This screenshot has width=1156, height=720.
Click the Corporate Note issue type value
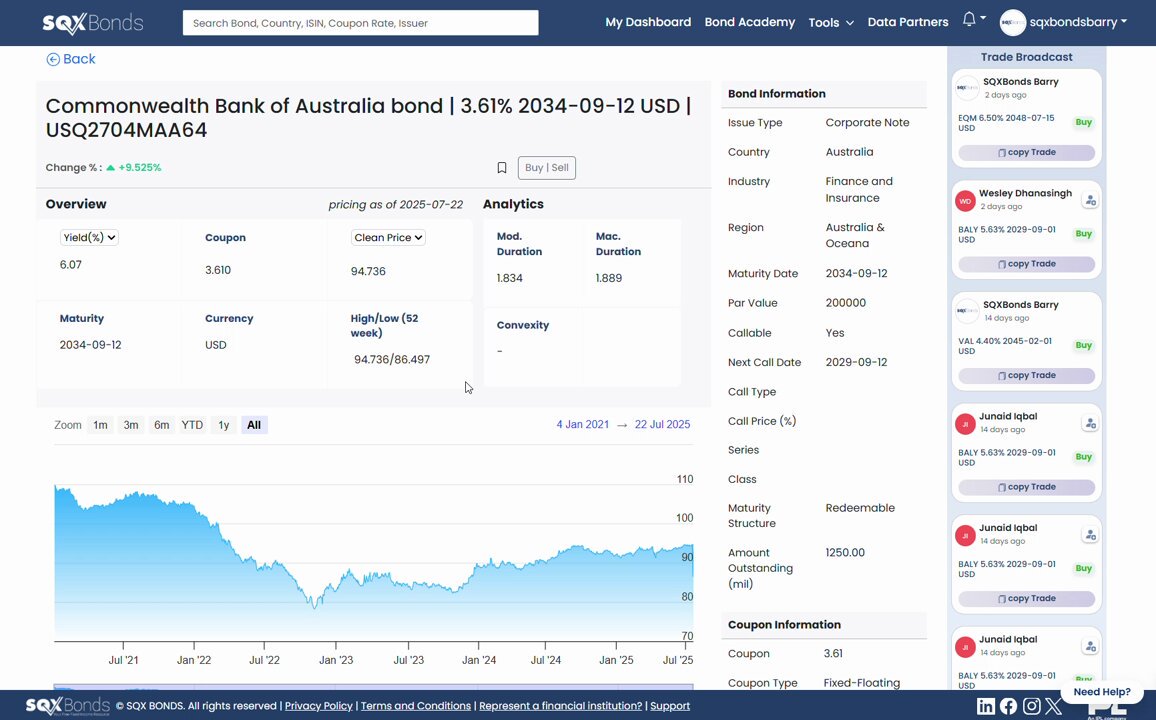[867, 123]
